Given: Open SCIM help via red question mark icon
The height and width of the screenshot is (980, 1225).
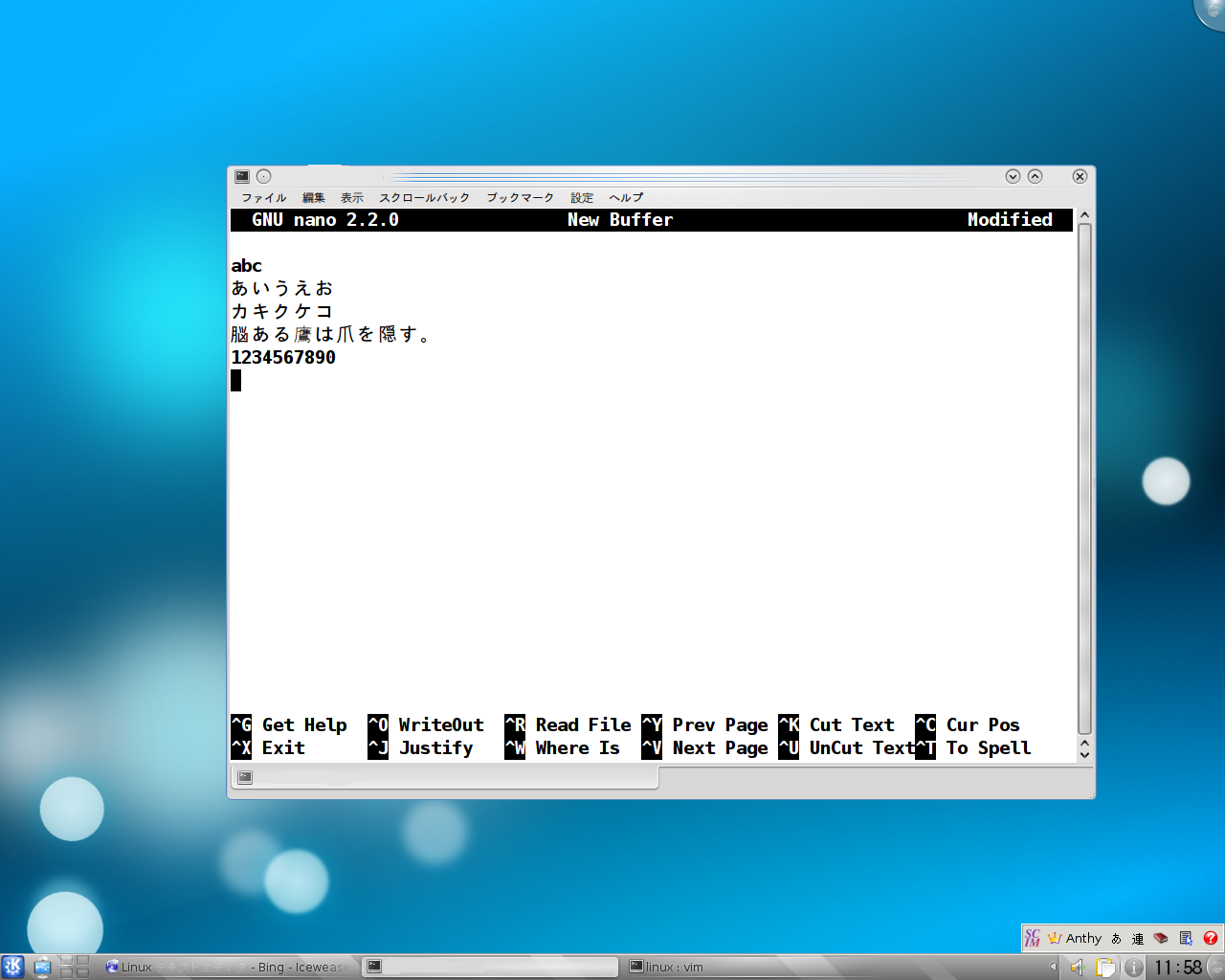Looking at the screenshot, I should pyautogui.click(x=1210, y=938).
